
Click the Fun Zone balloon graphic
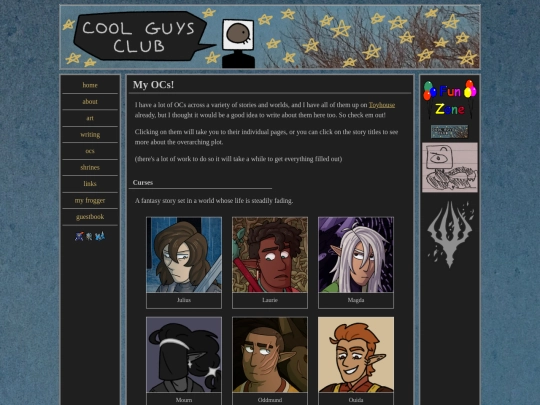point(450,100)
